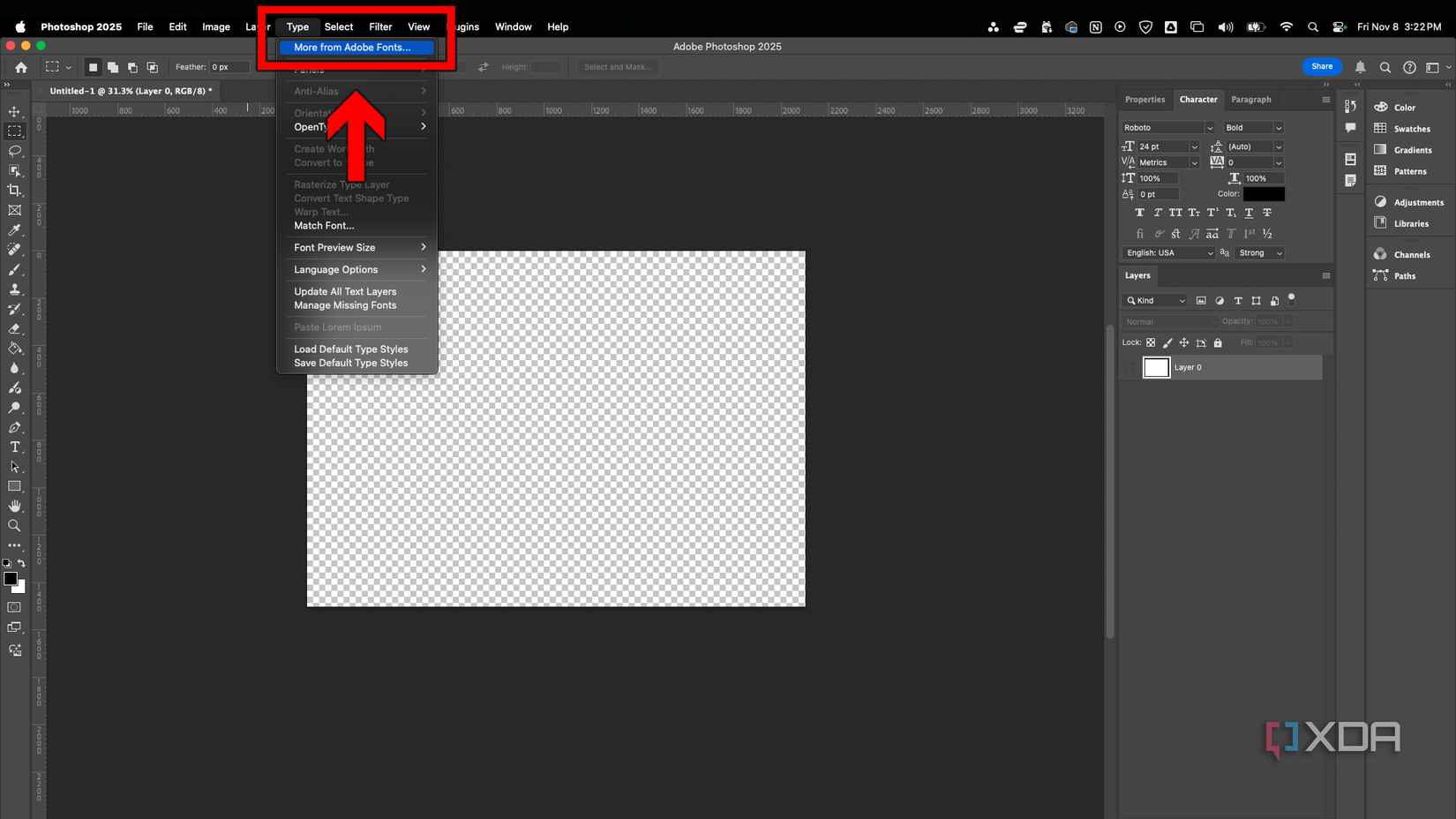Apply Faux Bold in the Character panel
This screenshot has width=1456, height=819.
coord(1139,212)
